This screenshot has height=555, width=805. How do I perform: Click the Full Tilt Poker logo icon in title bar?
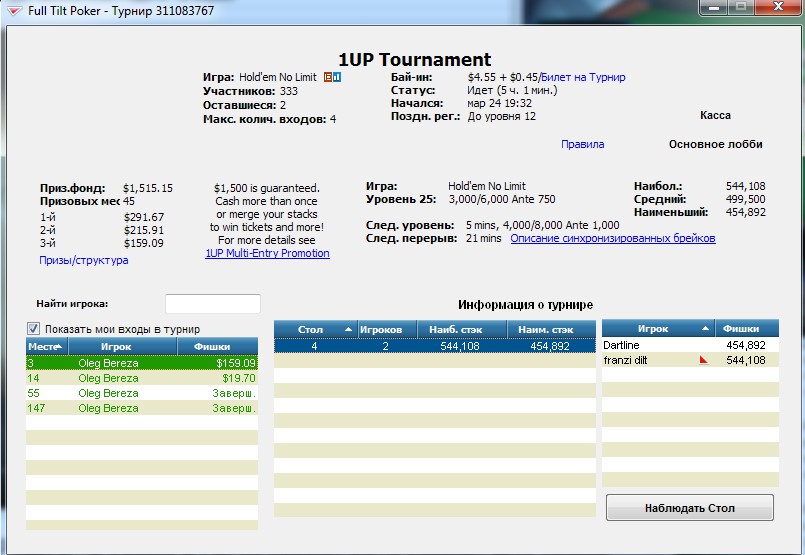[x=14, y=10]
